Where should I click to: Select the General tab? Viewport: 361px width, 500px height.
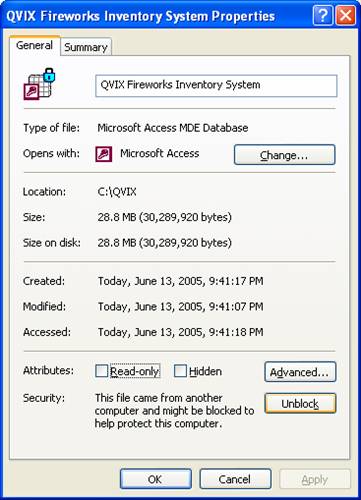34,45
